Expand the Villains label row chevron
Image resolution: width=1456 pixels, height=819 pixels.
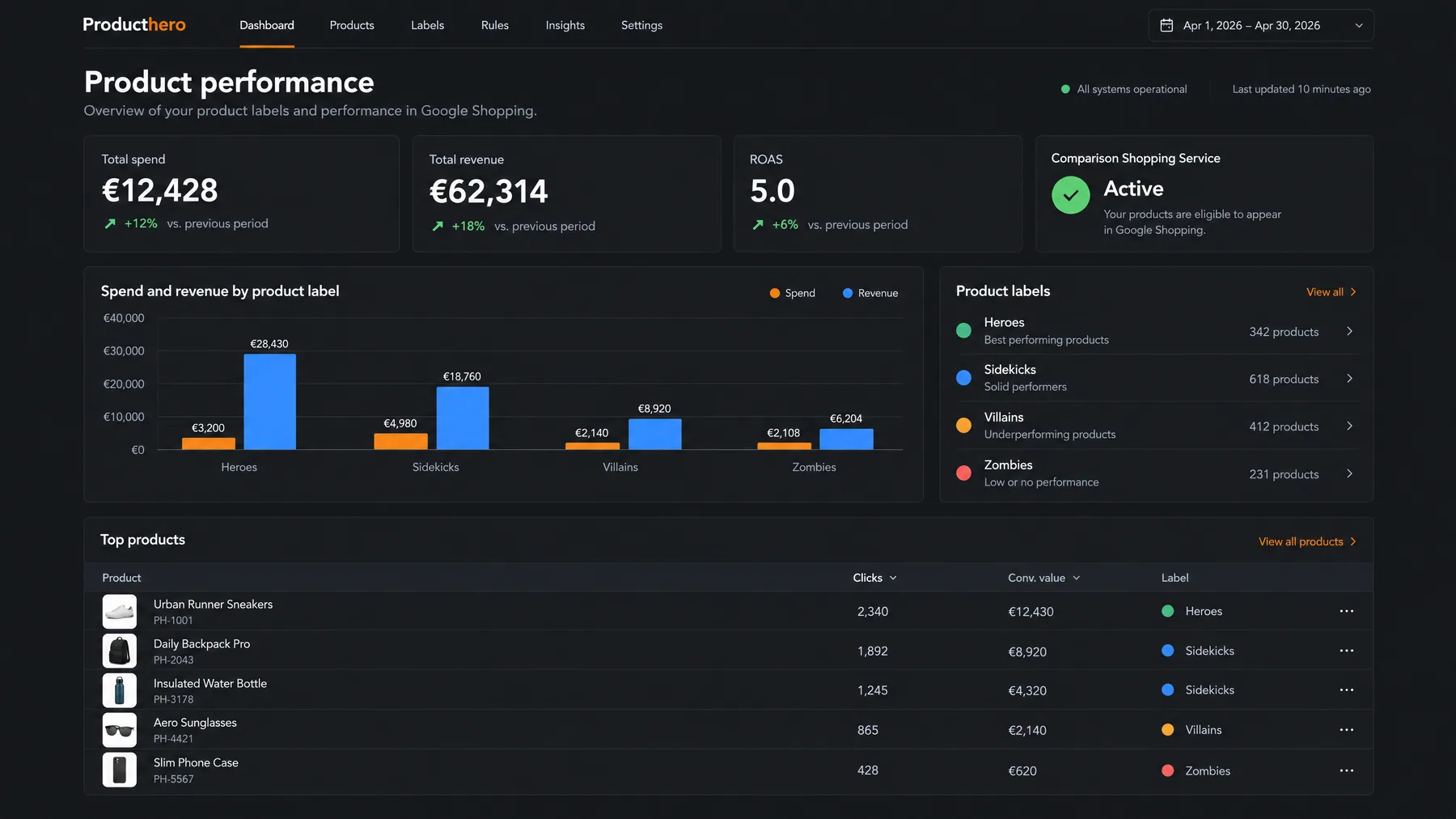[1349, 426]
